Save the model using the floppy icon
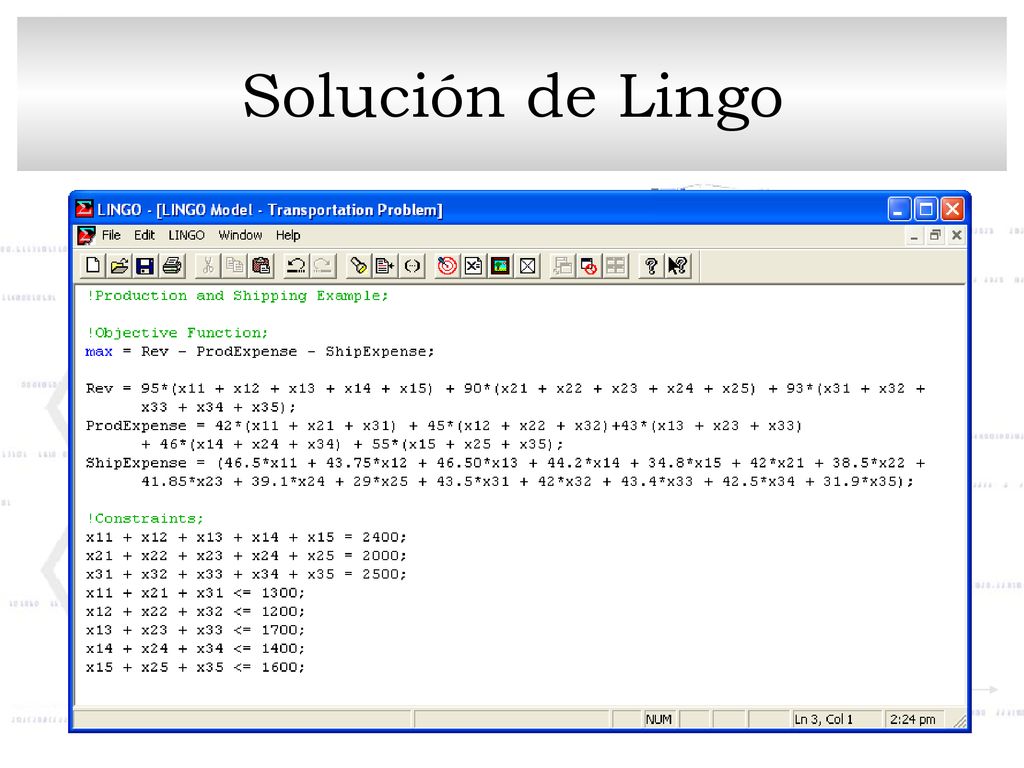This screenshot has width=1024, height=768. coord(145,266)
